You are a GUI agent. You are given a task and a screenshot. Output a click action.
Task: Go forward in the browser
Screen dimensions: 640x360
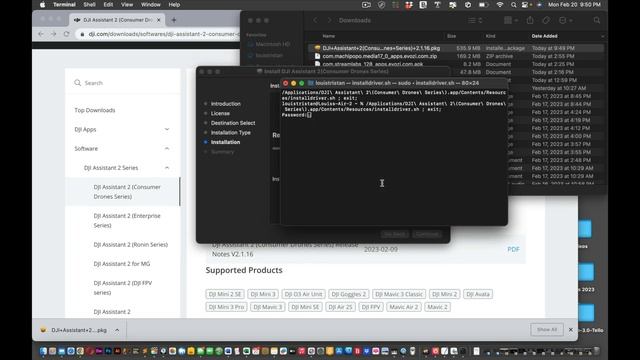click(53, 34)
